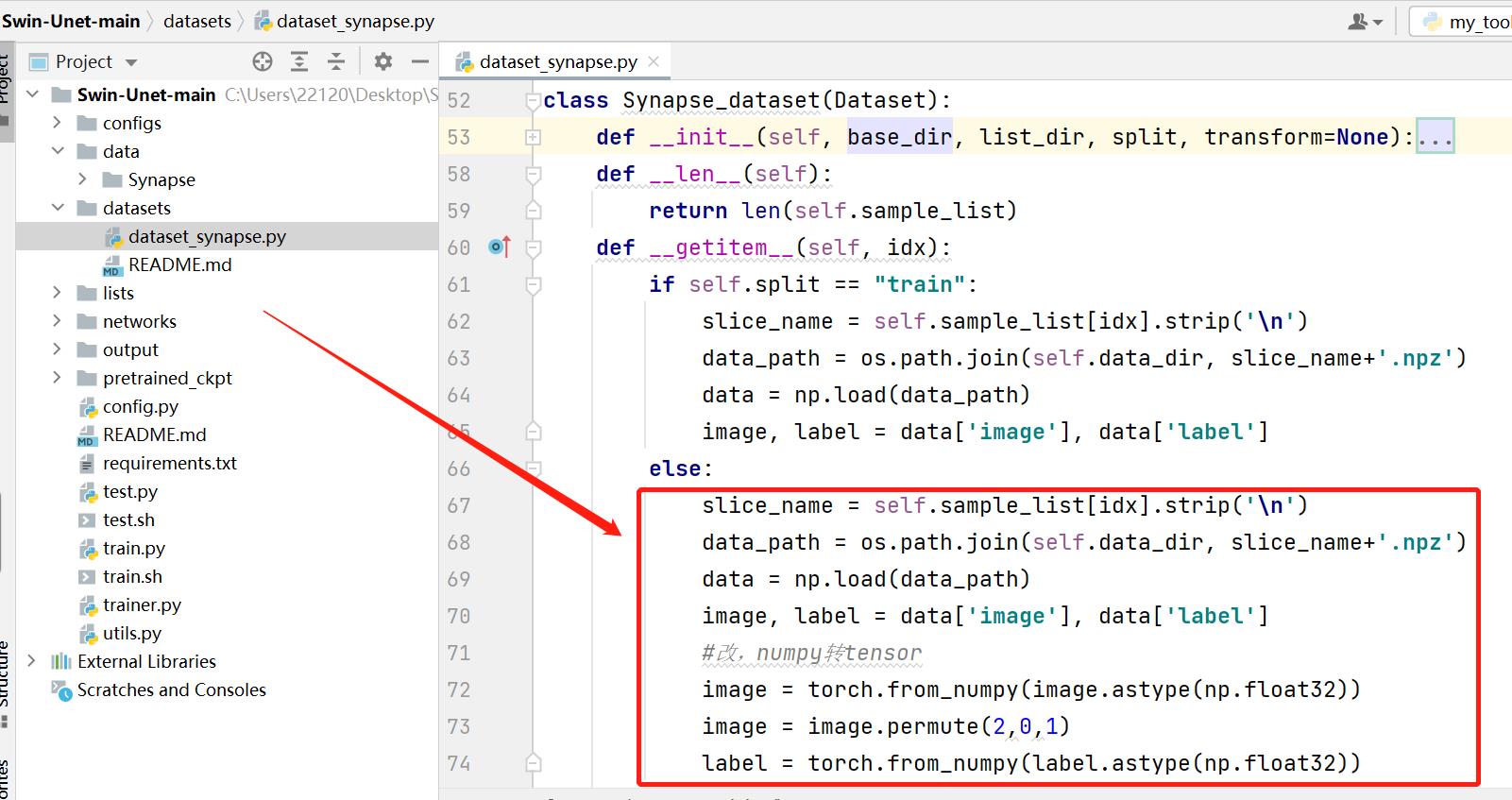The image size is (1512, 800).
Task: Expand the configs folder
Action: tap(58, 123)
